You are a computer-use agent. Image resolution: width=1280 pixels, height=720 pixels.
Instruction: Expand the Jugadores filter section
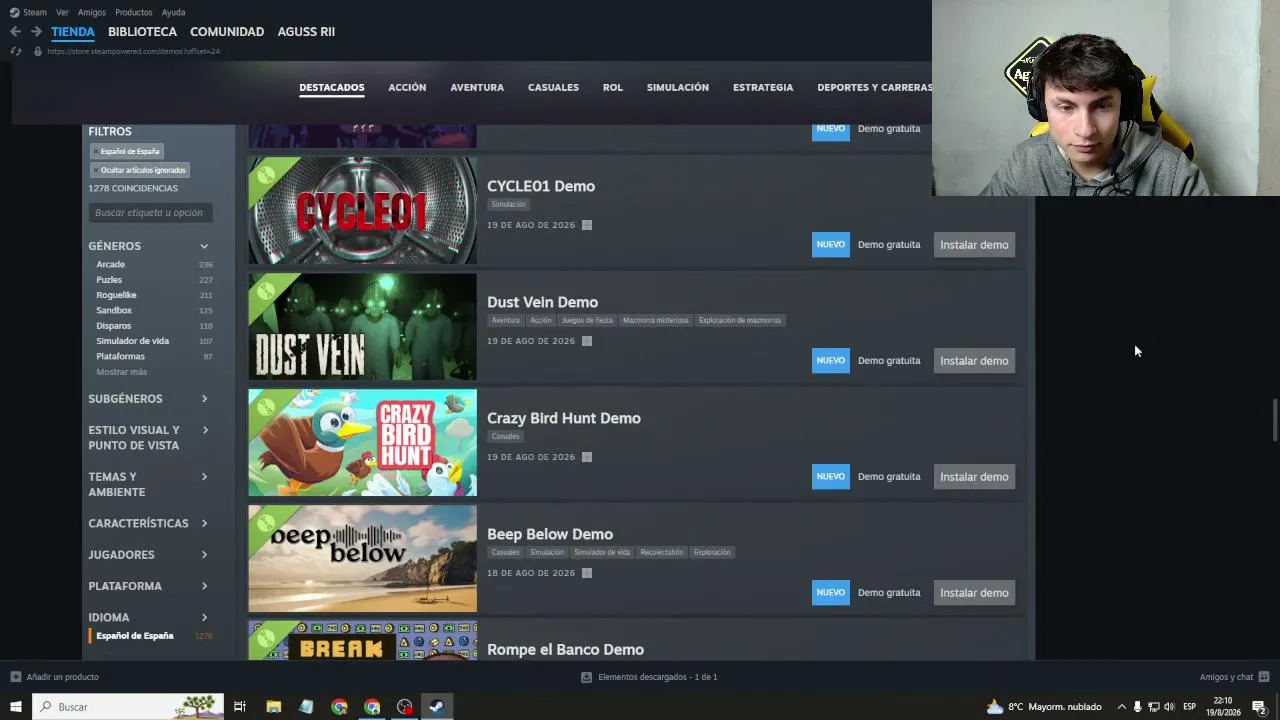coord(149,555)
